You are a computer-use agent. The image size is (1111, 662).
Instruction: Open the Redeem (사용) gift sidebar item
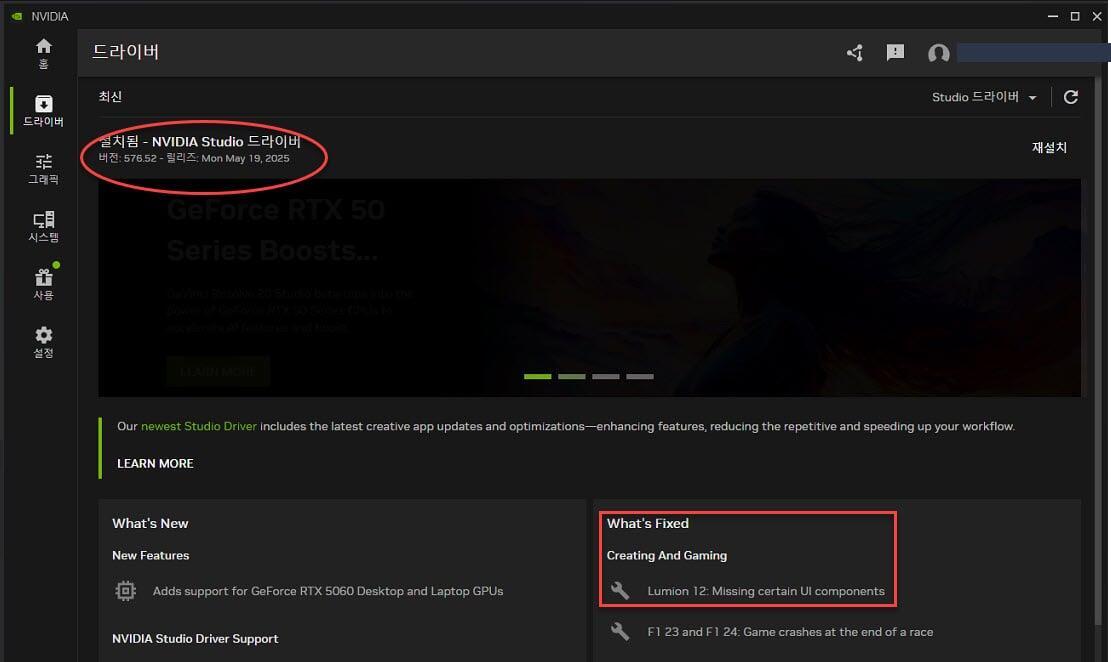[43, 284]
